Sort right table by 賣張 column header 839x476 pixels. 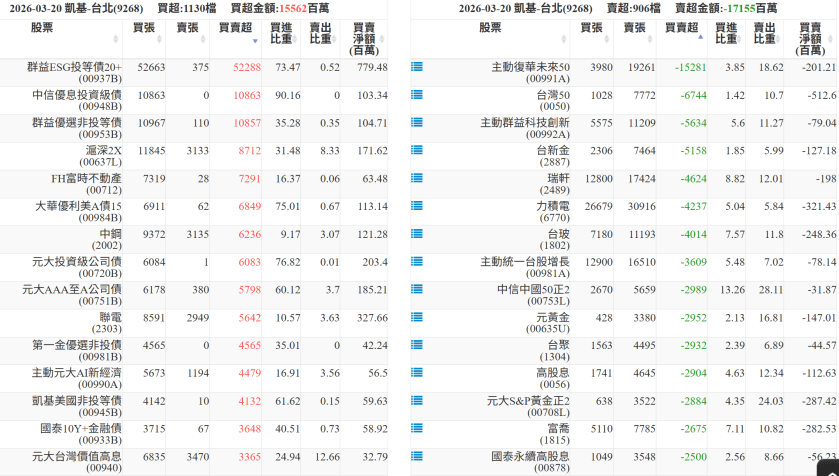[x=634, y=29]
